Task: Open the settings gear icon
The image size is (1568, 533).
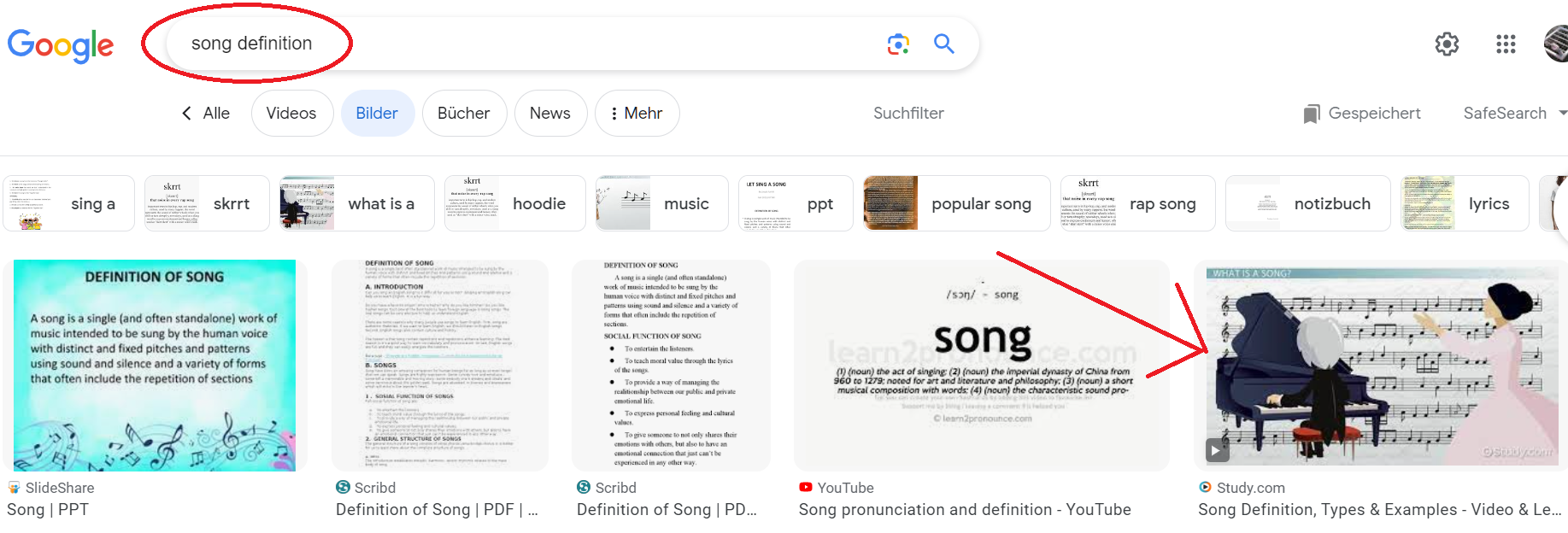Action: click(x=1446, y=44)
